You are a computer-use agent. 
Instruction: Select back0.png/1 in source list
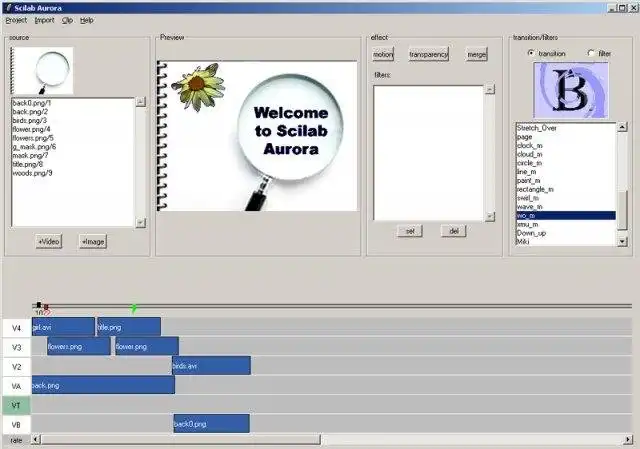click(32, 103)
